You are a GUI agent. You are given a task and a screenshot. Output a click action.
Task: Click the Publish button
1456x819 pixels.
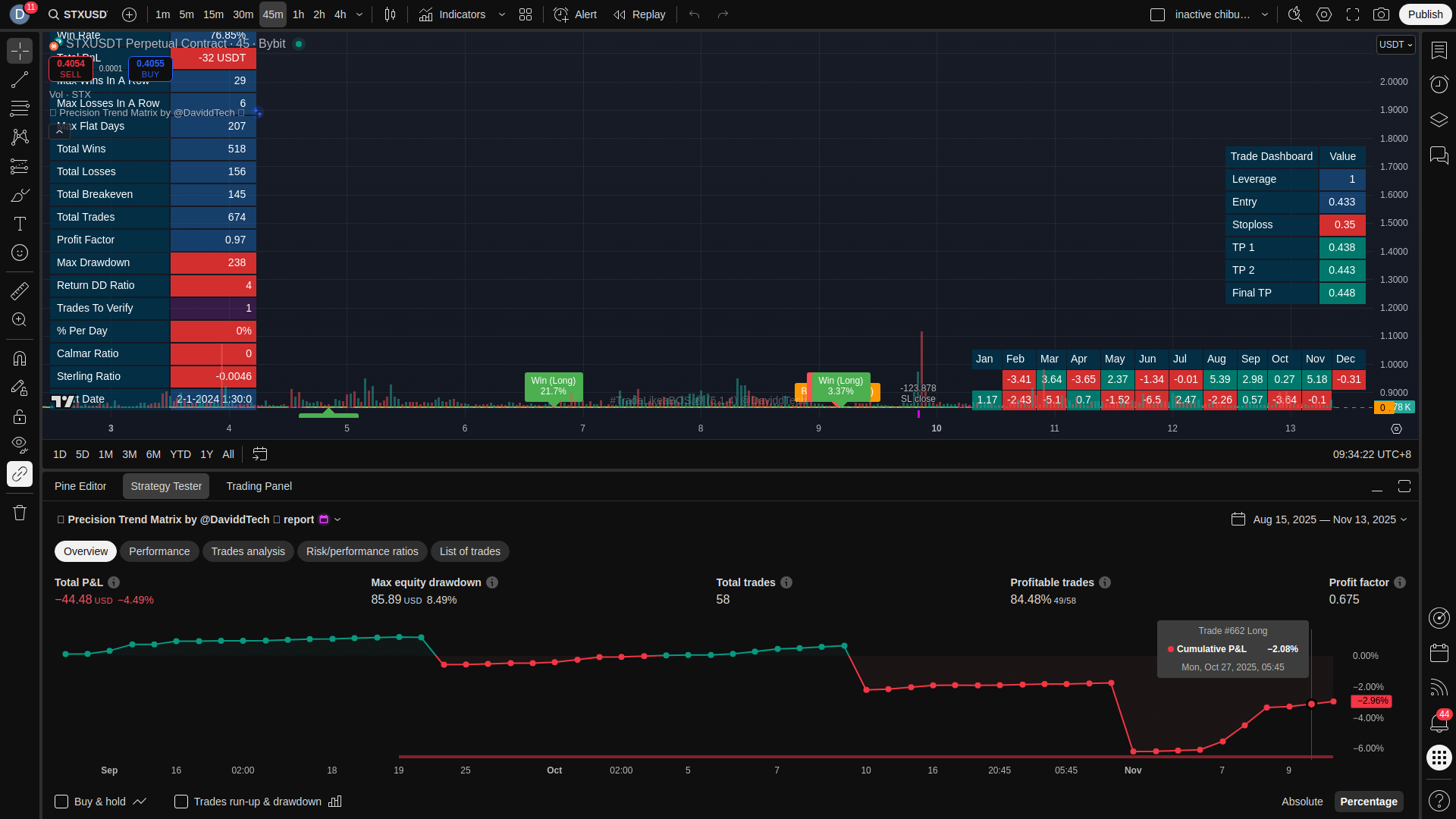pos(1425,14)
